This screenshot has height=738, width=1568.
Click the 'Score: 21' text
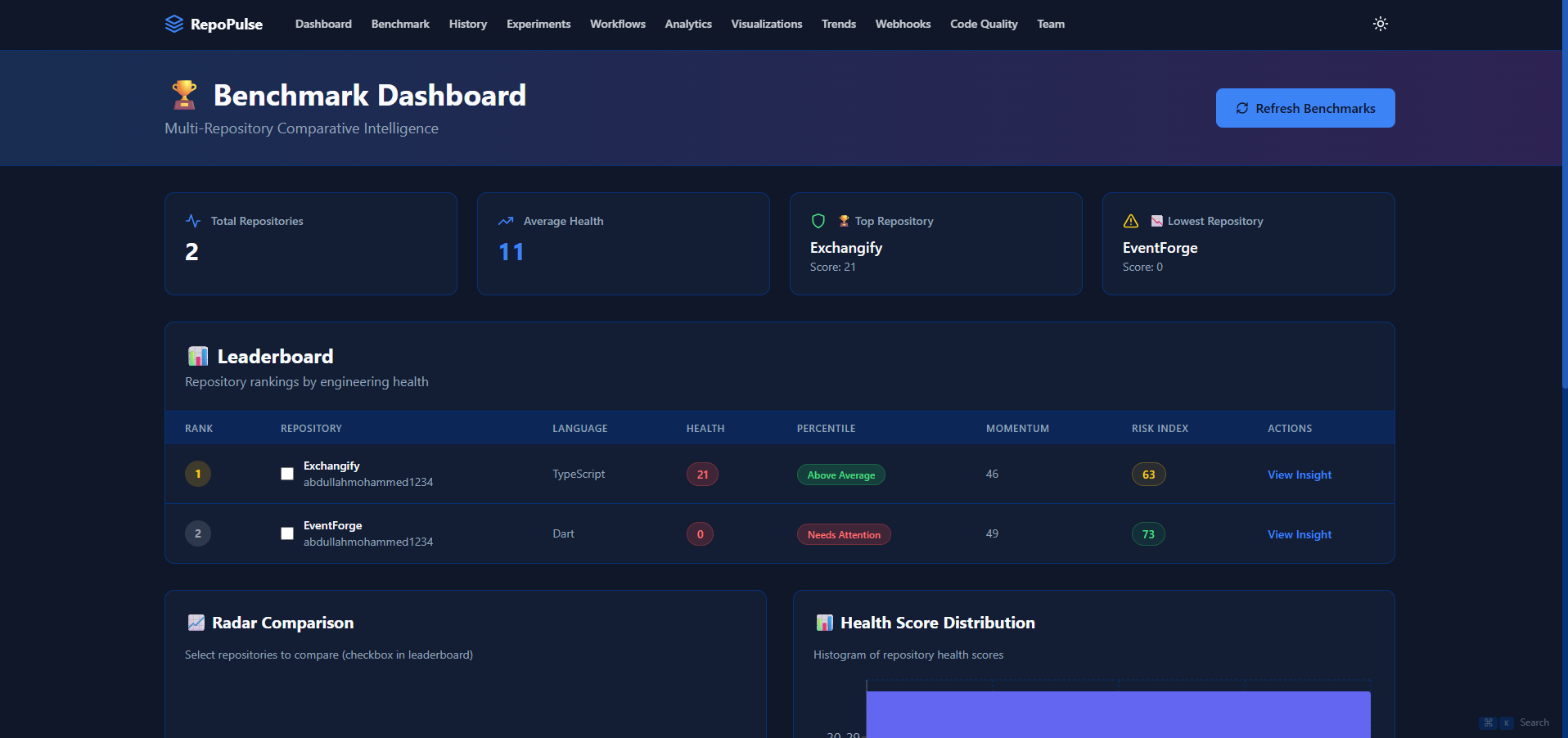[832, 268]
